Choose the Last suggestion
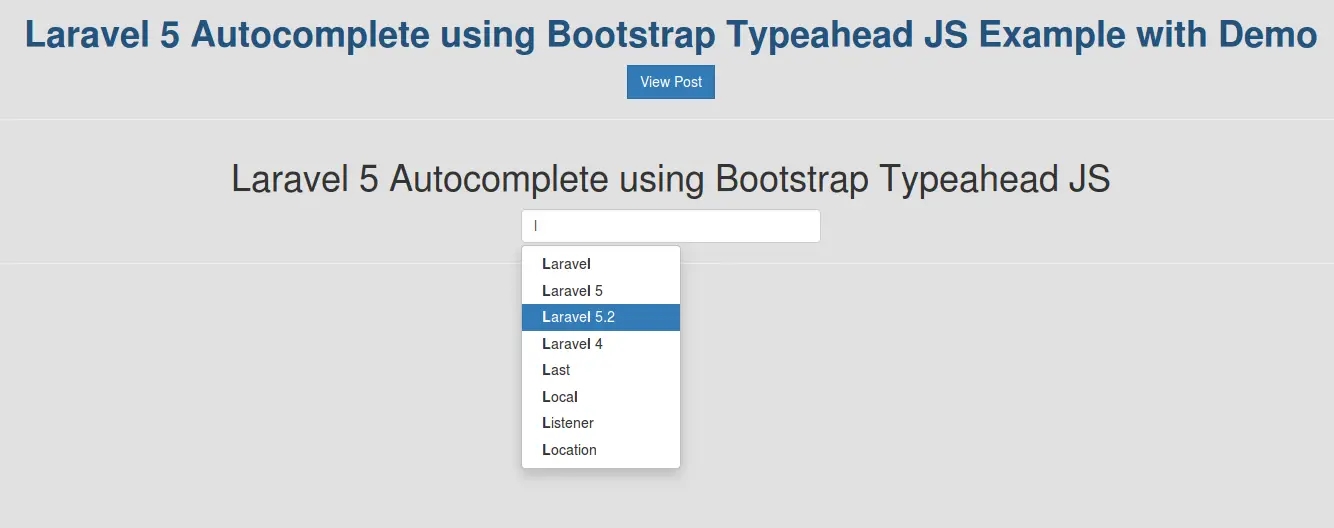 point(557,370)
